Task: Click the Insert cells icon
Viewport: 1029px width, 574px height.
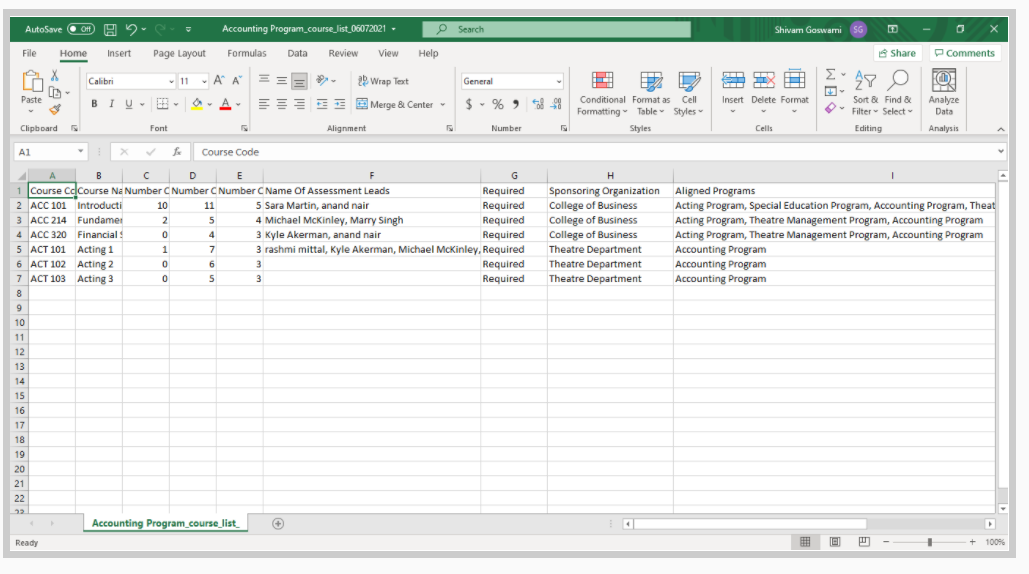Action: point(732,81)
